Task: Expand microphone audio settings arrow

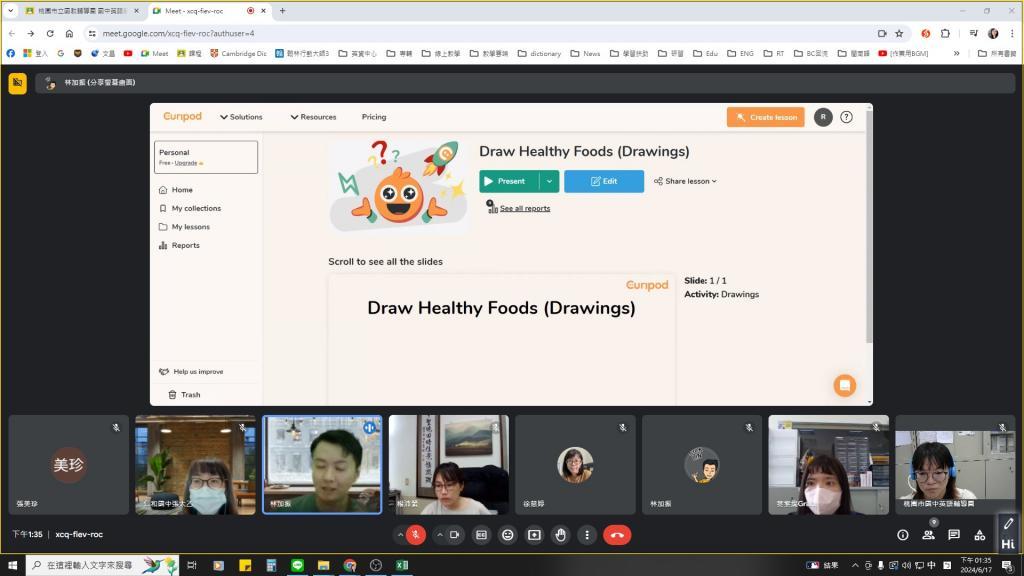Action: pos(400,535)
